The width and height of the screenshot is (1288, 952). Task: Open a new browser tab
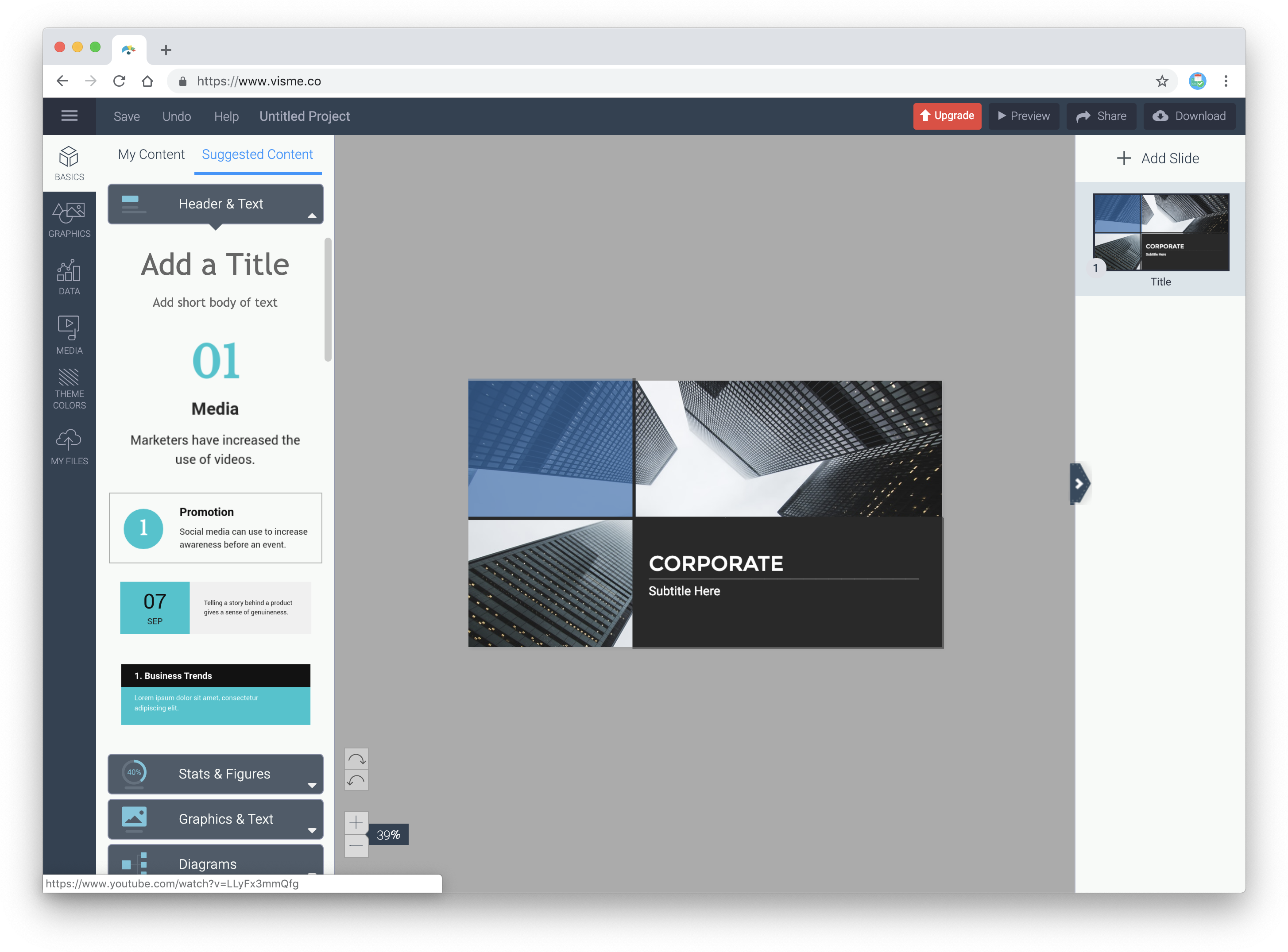point(166,50)
